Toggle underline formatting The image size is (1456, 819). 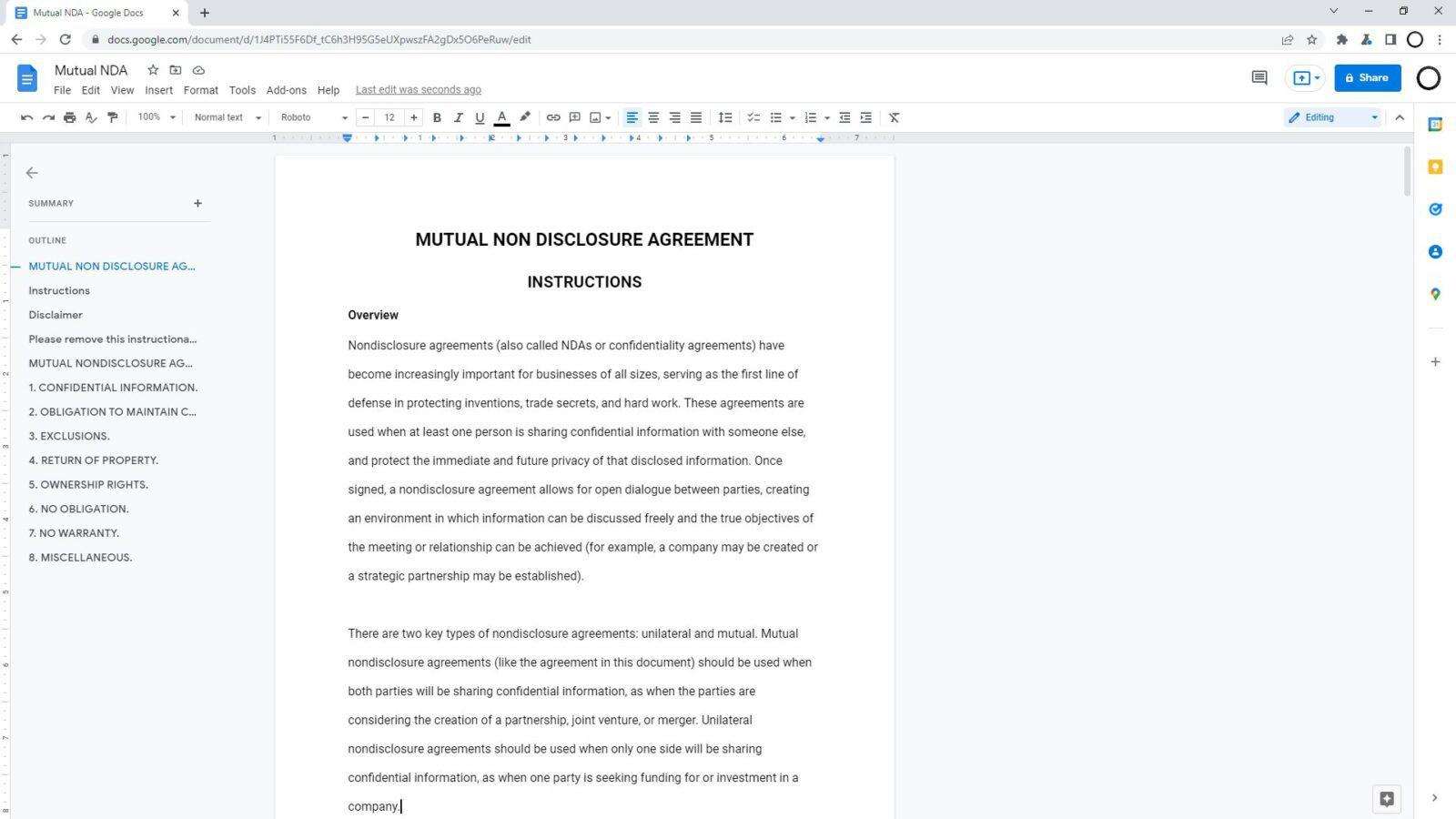pyautogui.click(x=480, y=116)
